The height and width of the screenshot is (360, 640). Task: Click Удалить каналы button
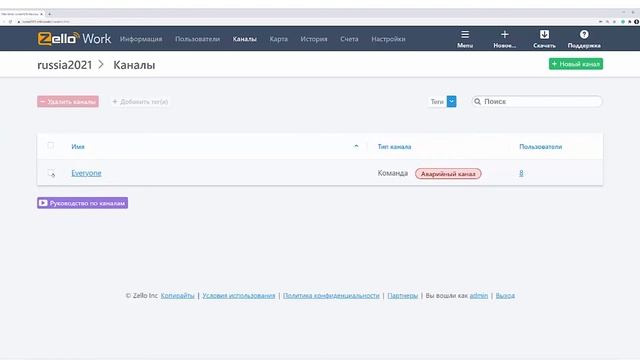pos(68,102)
